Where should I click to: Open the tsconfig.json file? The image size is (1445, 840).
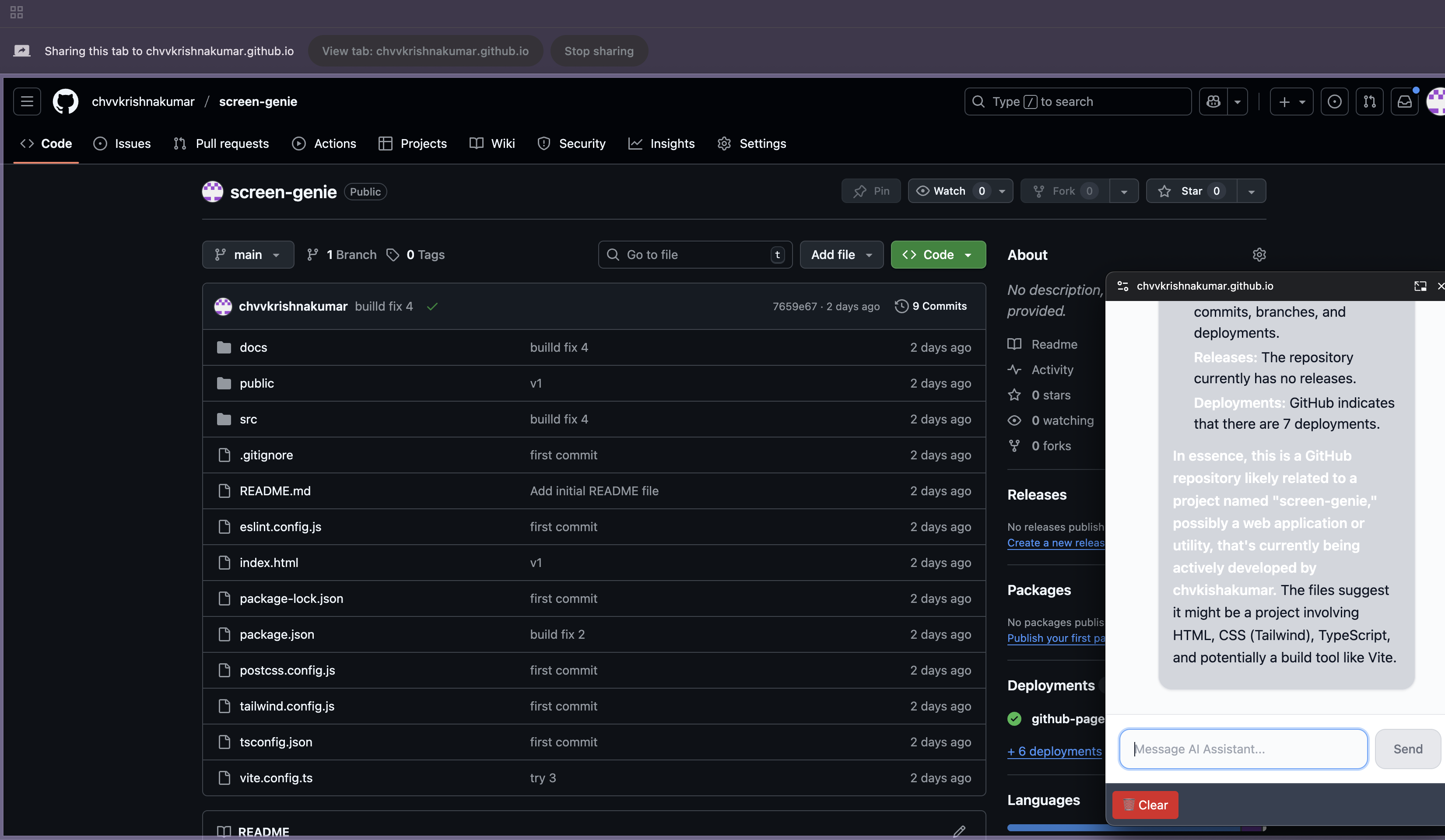pos(276,742)
